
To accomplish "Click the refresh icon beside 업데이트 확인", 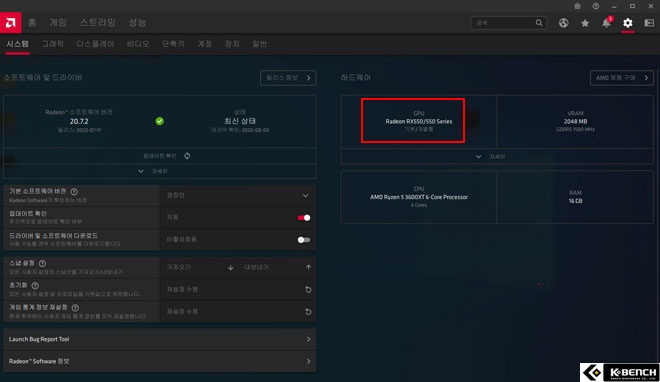I will tap(187, 156).
